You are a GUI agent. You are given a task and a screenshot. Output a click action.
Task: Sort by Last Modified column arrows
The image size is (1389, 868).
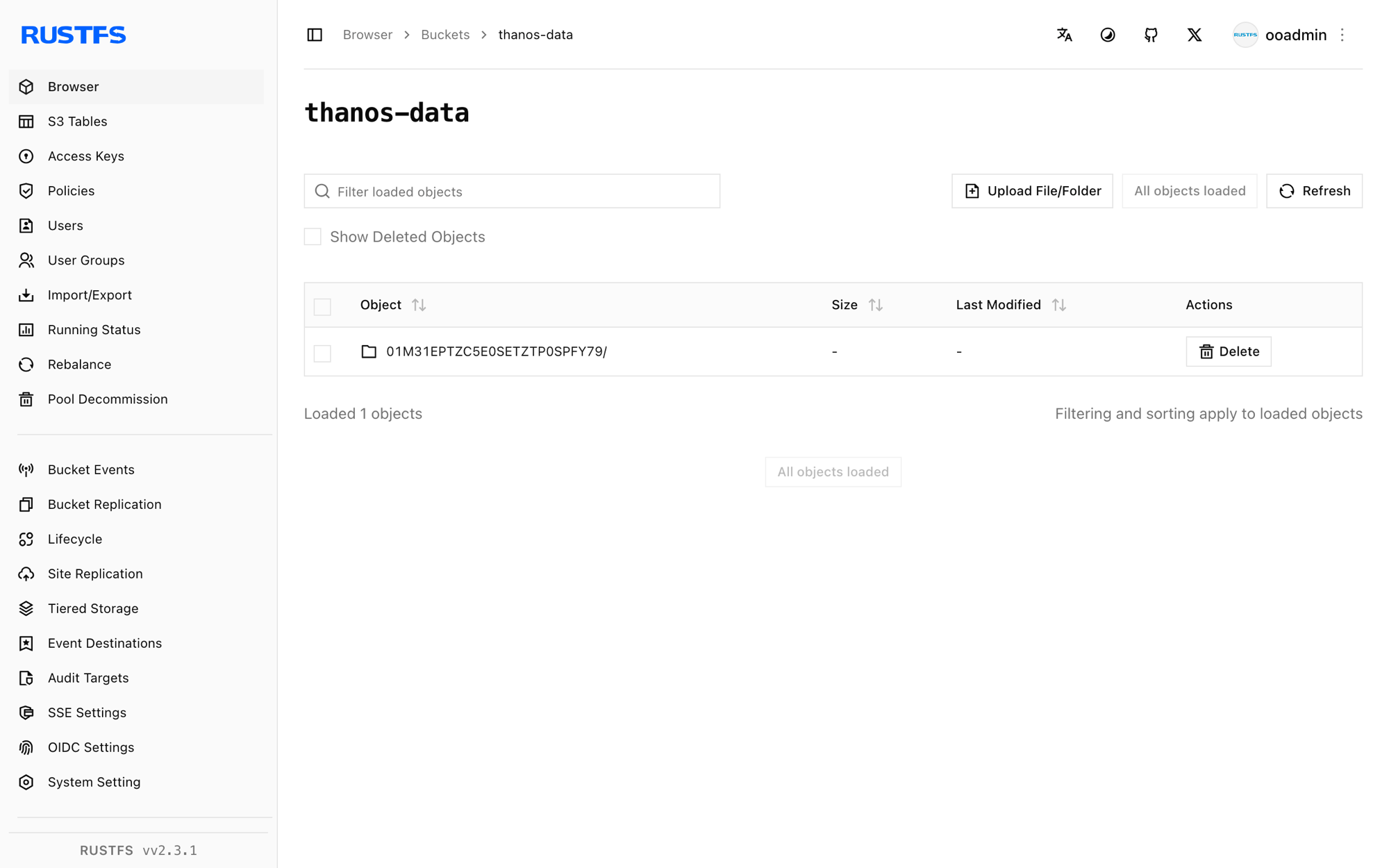1059,305
